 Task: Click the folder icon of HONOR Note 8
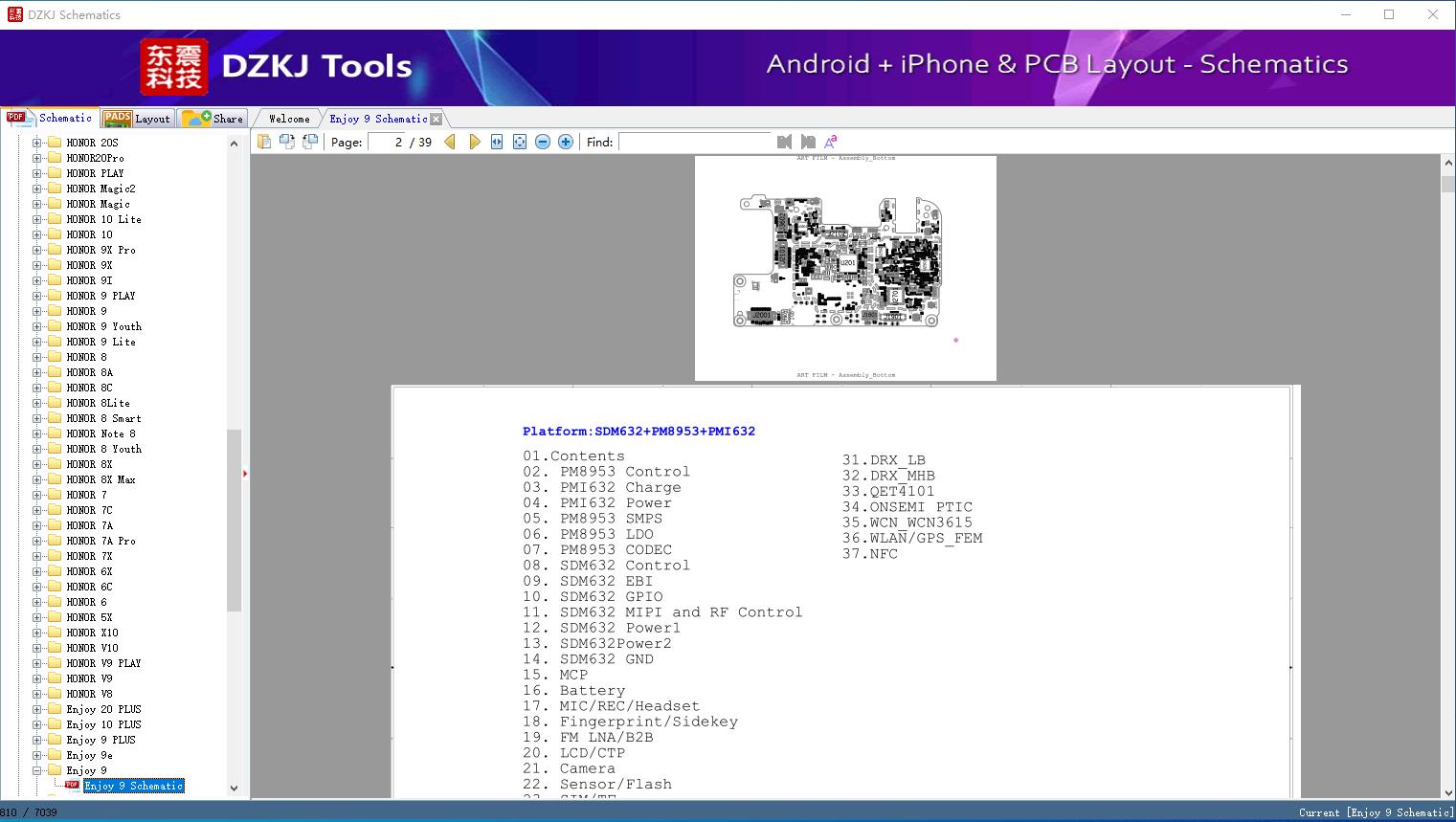[x=55, y=433]
